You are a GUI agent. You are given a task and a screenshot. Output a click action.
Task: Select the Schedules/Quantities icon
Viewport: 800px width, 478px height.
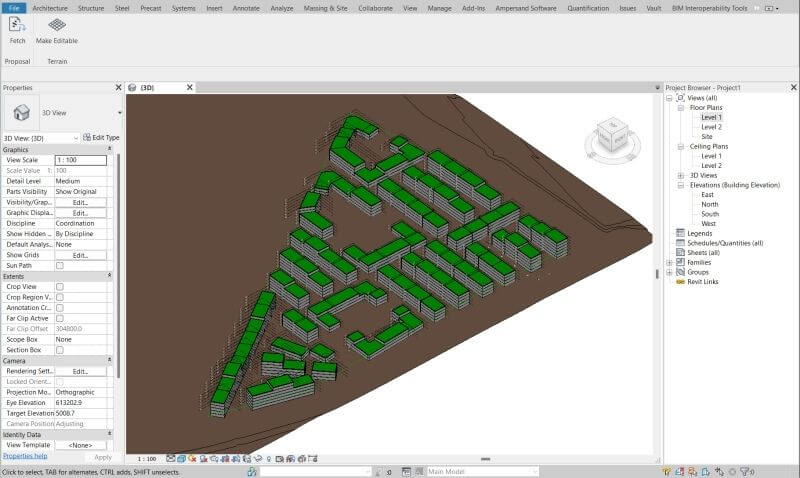[x=680, y=243]
